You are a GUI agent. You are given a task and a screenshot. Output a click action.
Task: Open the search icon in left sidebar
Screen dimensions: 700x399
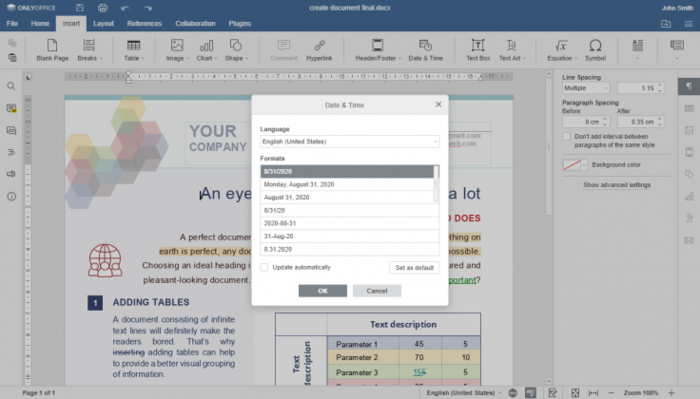(11, 86)
